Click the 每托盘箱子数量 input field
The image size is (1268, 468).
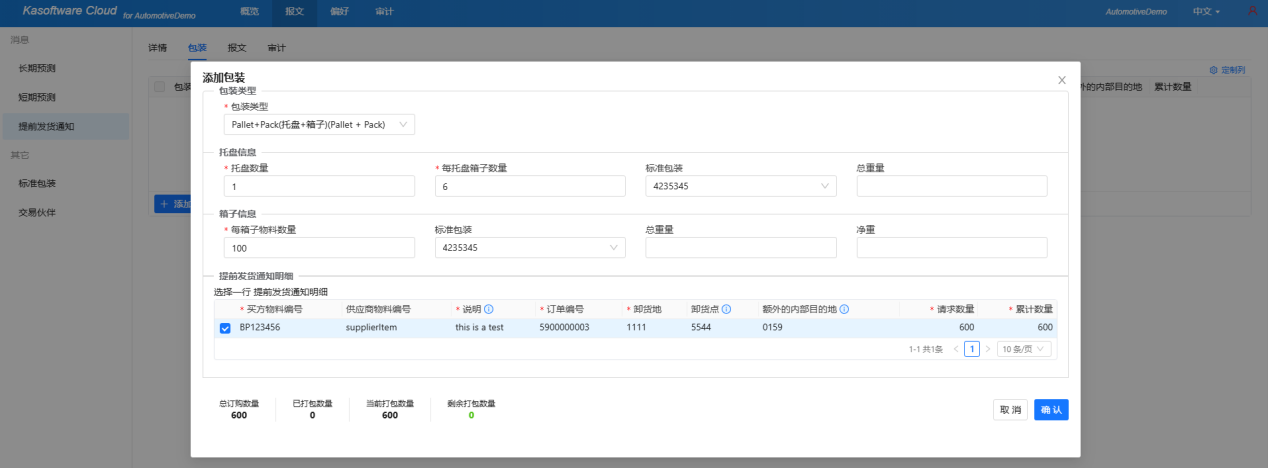click(x=529, y=186)
